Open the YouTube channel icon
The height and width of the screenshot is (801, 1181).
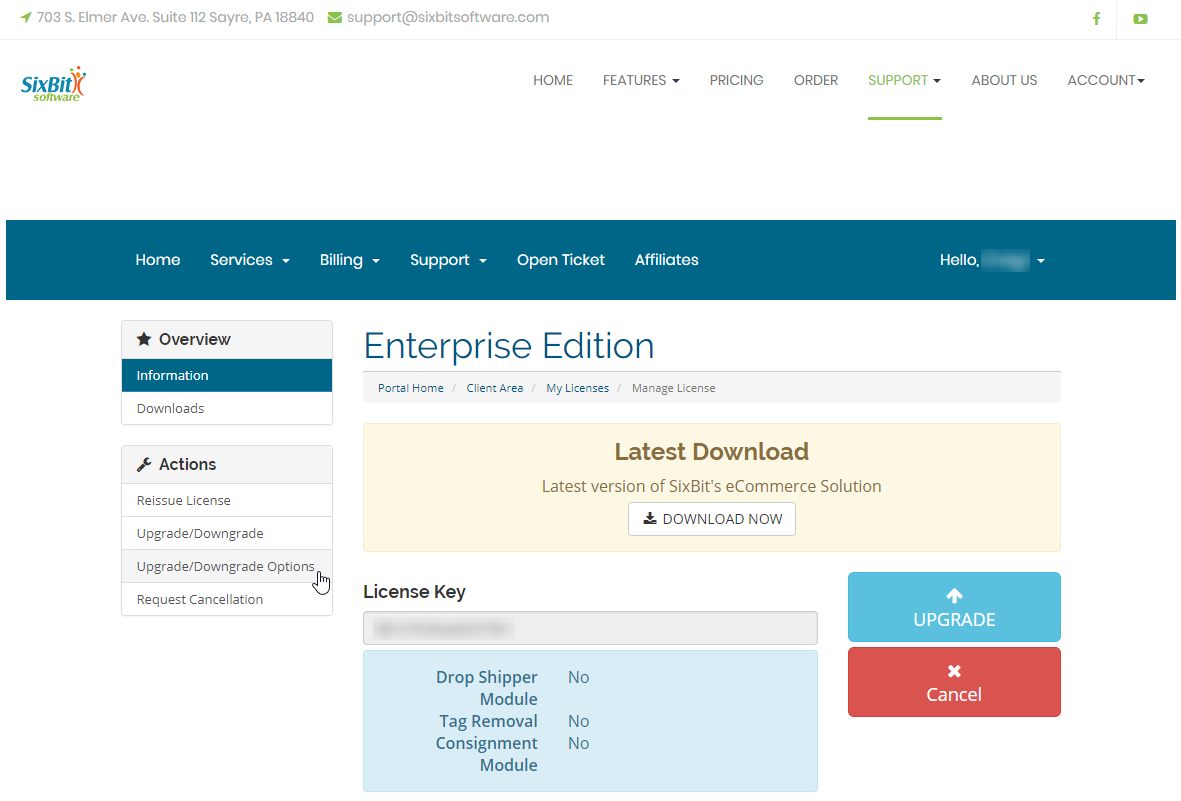[1140, 19]
